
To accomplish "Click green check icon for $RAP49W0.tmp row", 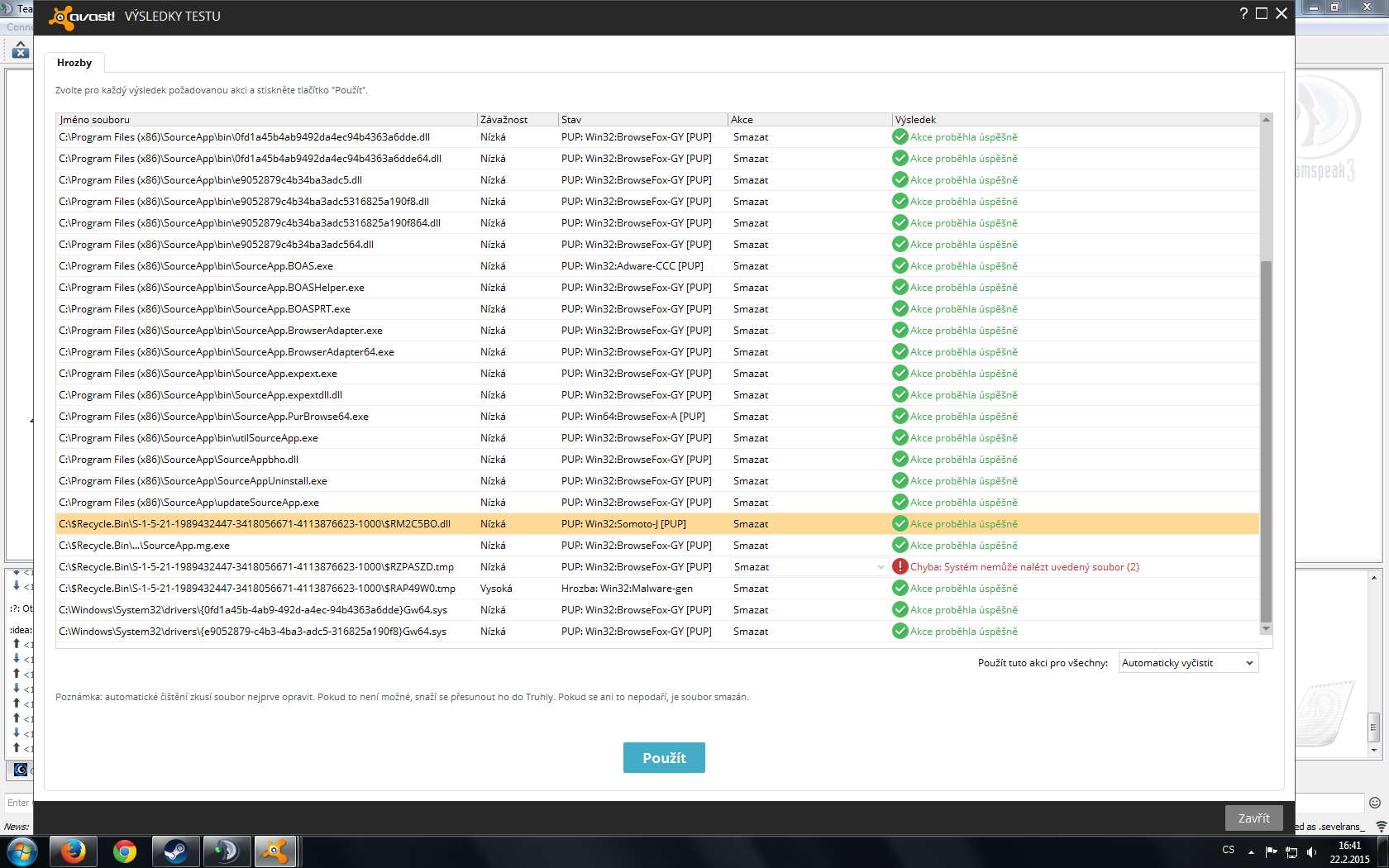I will click(x=900, y=589).
